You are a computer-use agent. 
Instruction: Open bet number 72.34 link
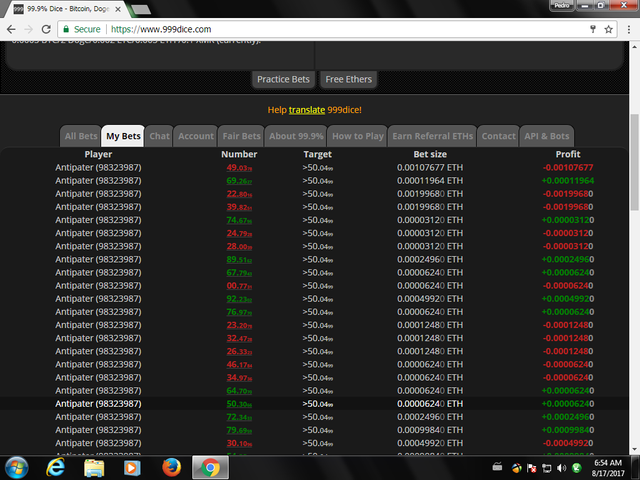239,417
